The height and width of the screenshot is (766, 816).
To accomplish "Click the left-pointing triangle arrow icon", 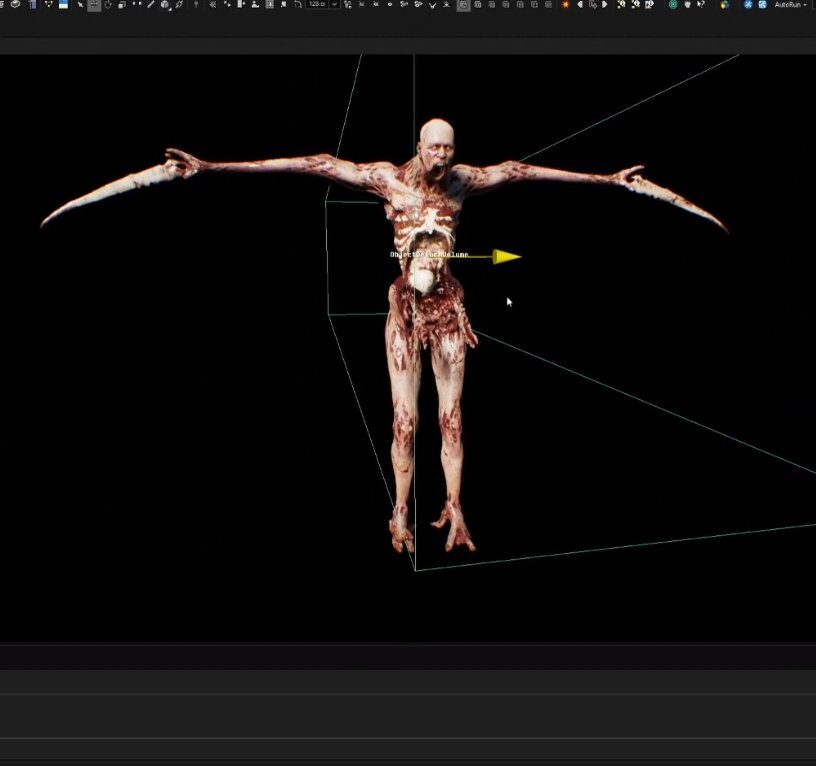I will tap(580, 5).
